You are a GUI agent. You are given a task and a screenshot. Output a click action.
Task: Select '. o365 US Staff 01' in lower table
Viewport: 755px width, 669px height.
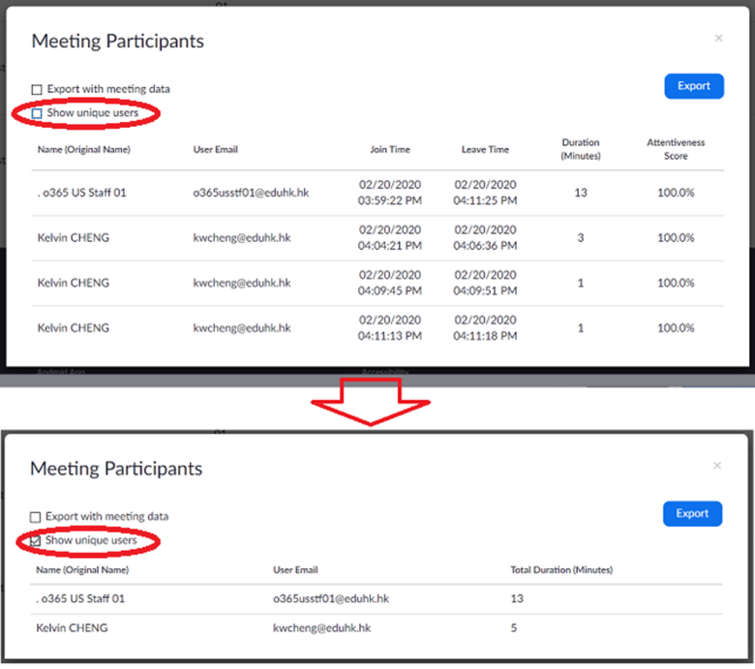pos(80,599)
